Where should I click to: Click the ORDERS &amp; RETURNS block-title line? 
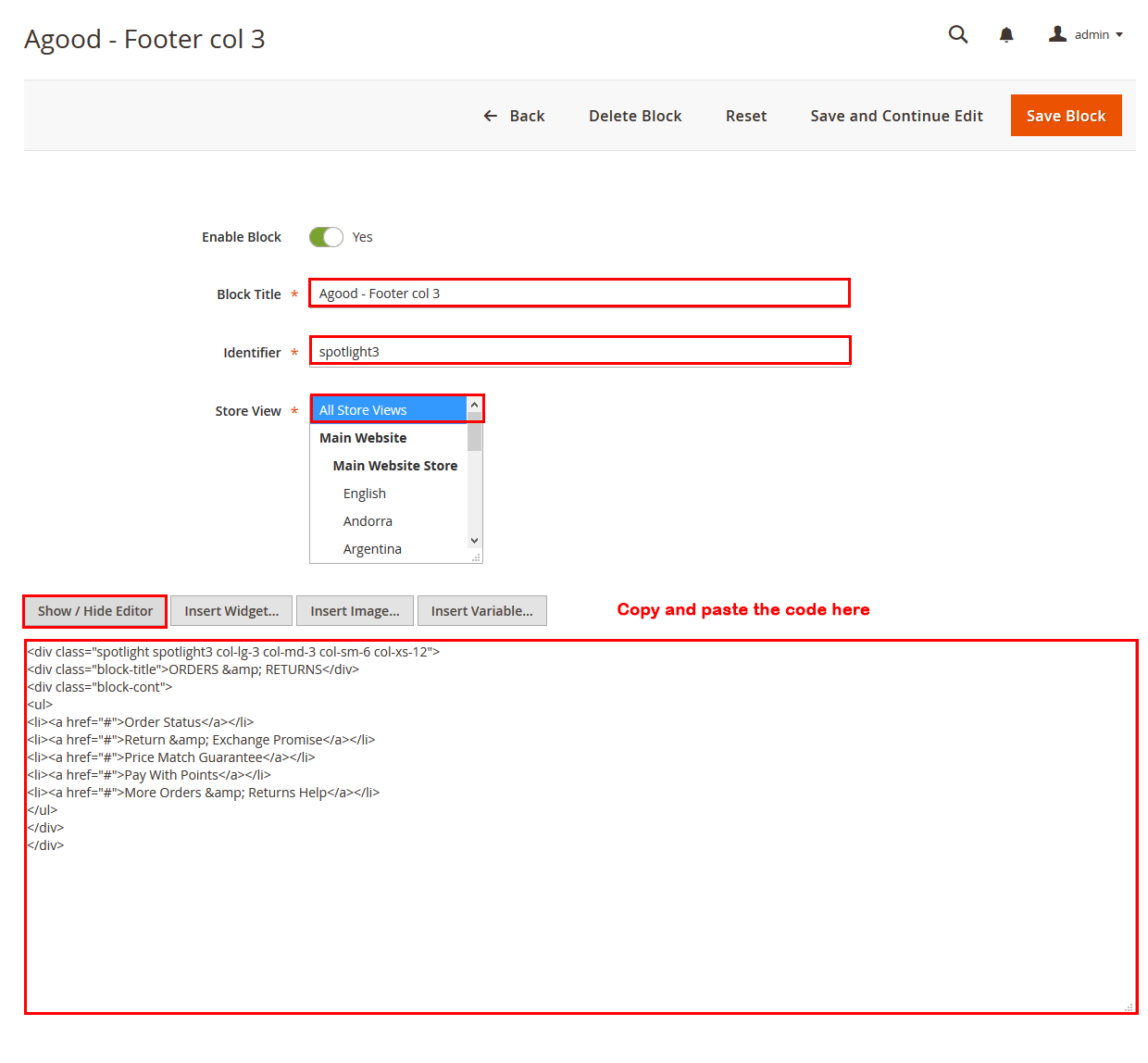click(193, 669)
